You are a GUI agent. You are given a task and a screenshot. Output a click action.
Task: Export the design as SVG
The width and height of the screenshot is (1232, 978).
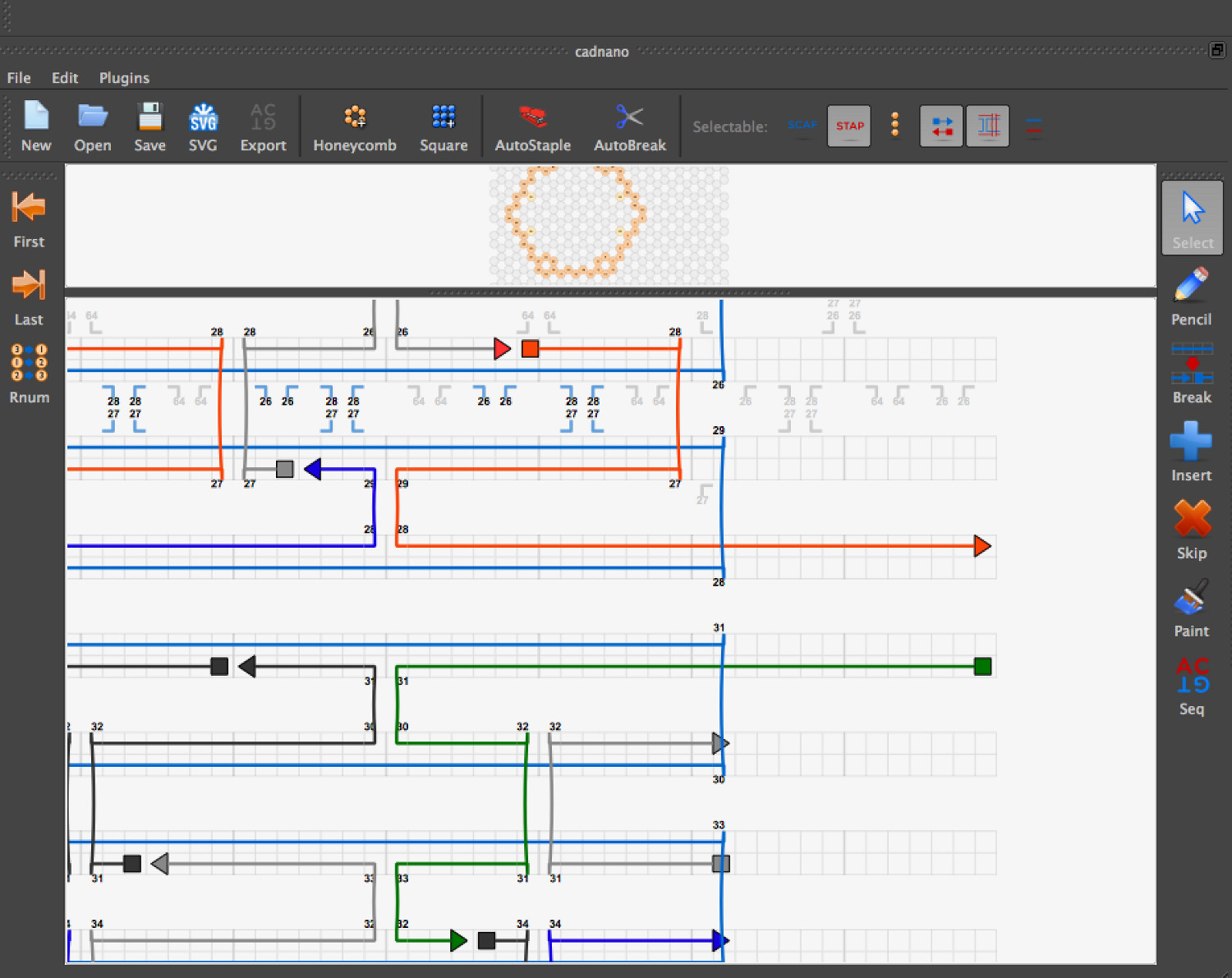pos(203,127)
